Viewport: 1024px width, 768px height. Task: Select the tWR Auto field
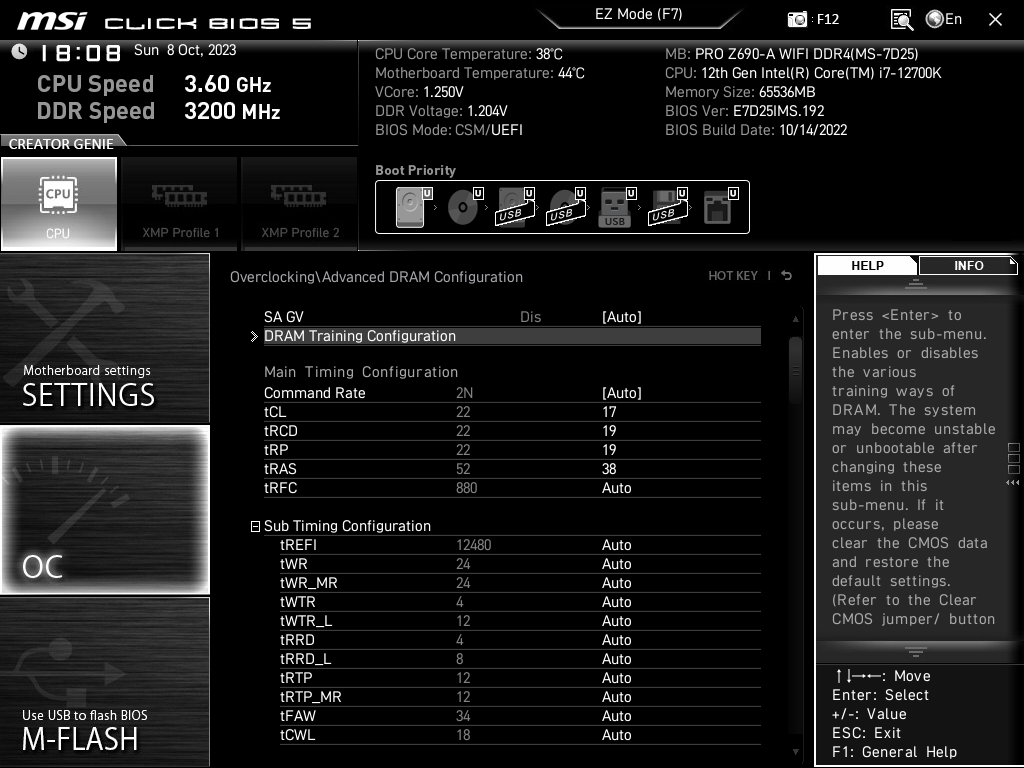coord(616,564)
